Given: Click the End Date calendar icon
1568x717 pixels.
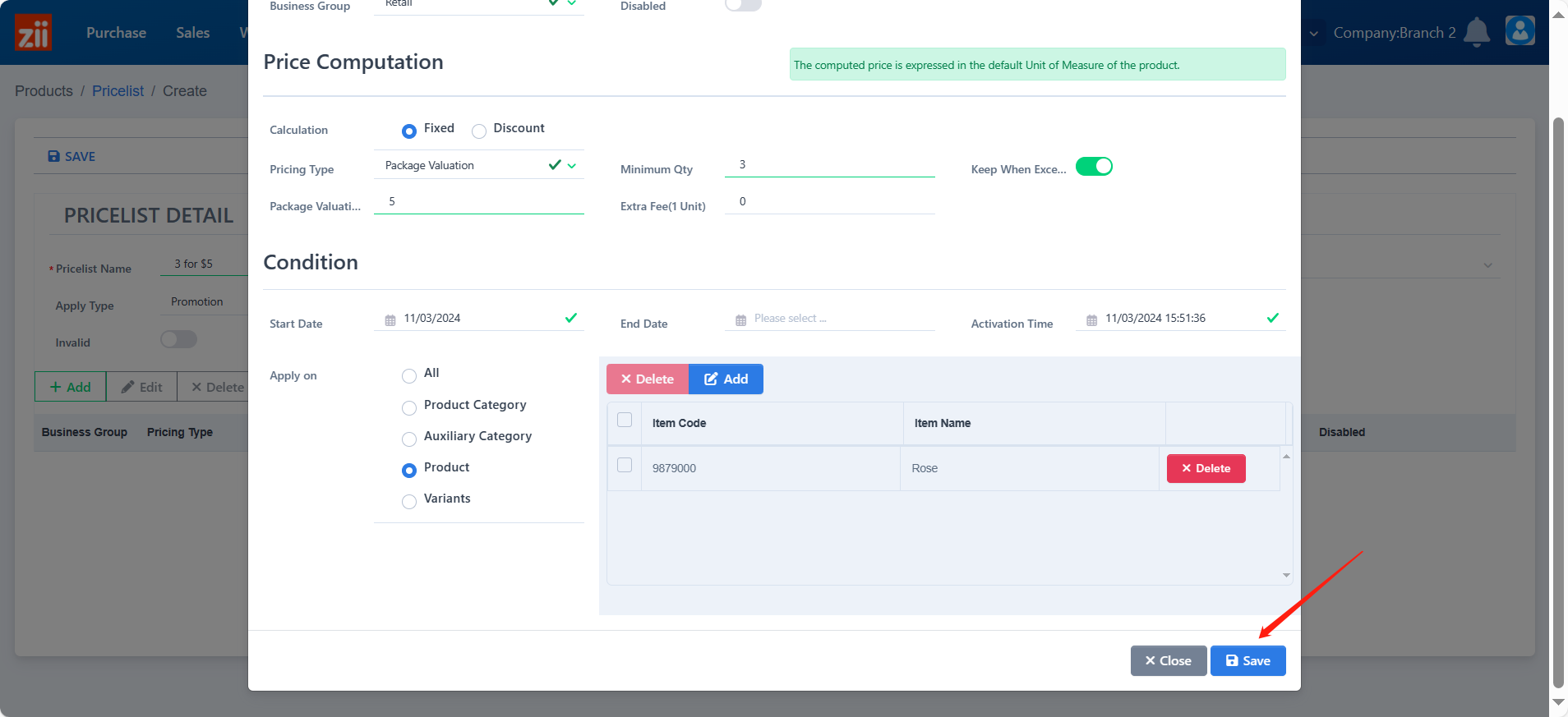Looking at the screenshot, I should coord(740,319).
